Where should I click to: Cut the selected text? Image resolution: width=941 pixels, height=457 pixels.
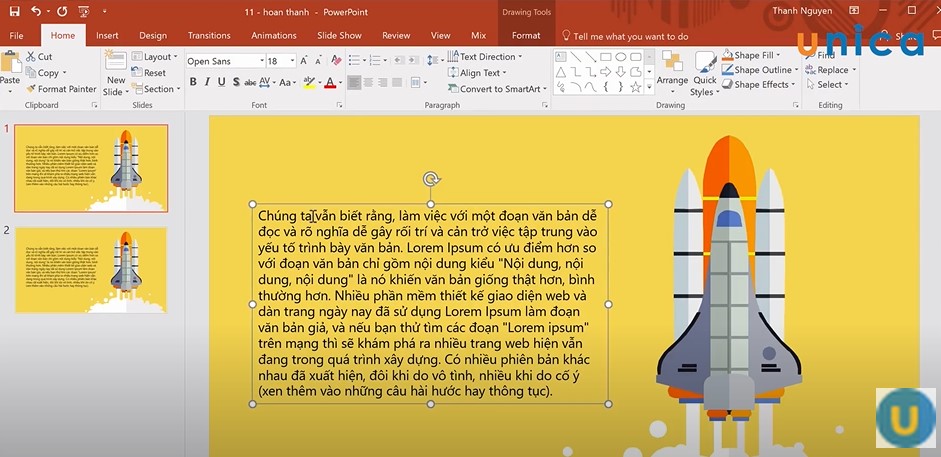[x=39, y=56]
